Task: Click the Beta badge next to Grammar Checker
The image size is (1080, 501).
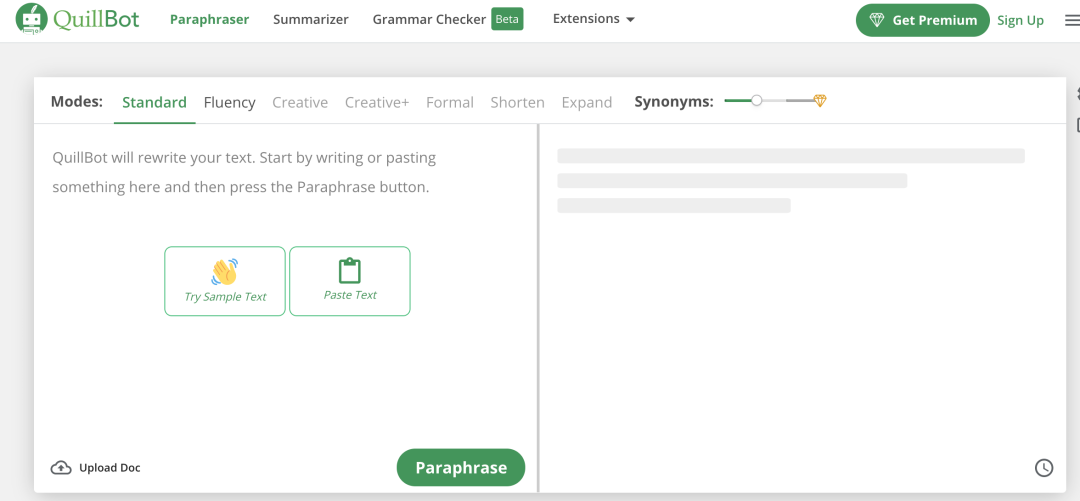Action: (507, 19)
